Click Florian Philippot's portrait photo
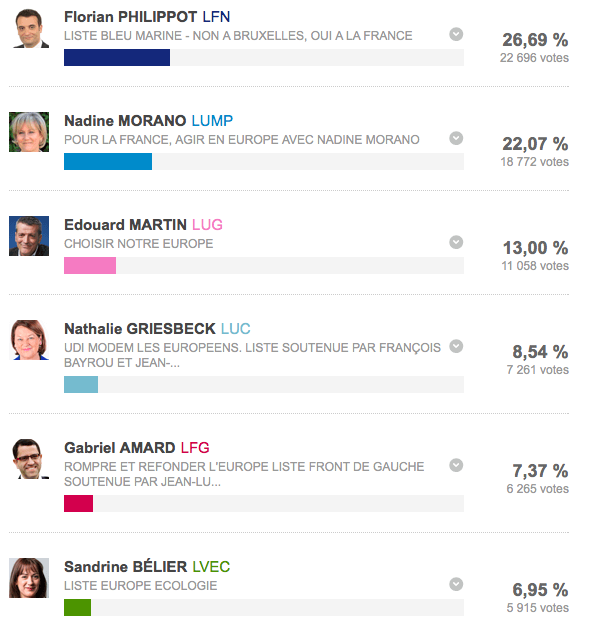This screenshot has width=595, height=625. (29, 28)
